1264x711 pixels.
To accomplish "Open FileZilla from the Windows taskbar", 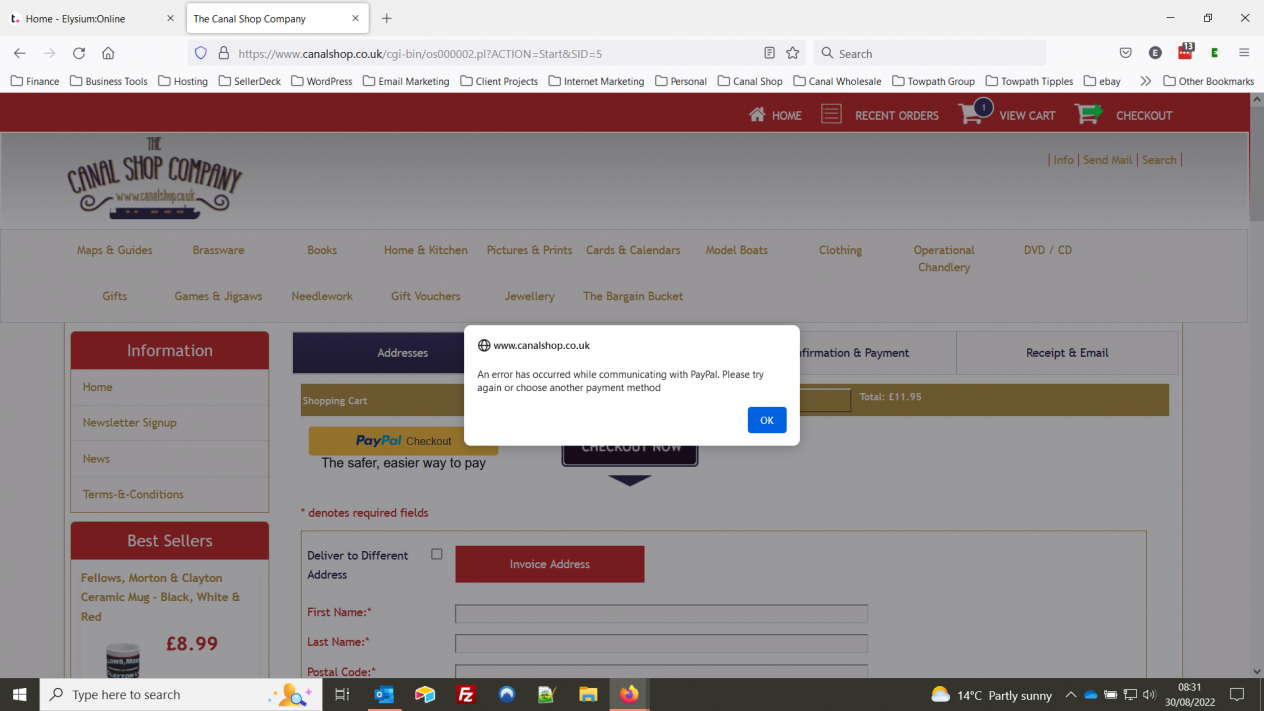I will pos(465,694).
